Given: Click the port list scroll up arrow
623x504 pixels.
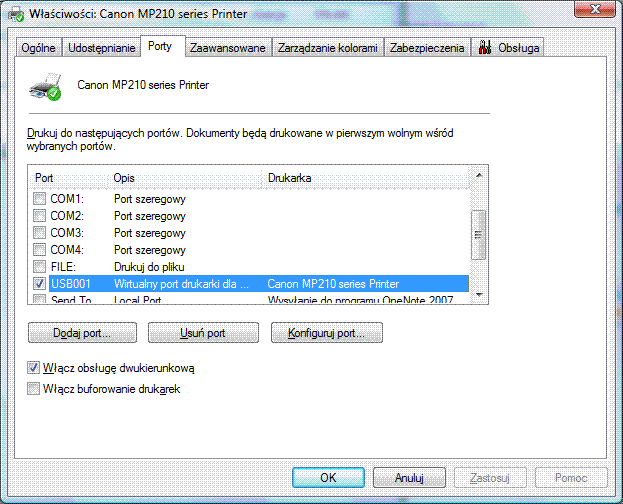Looking at the screenshot, I should coord(479,175).
